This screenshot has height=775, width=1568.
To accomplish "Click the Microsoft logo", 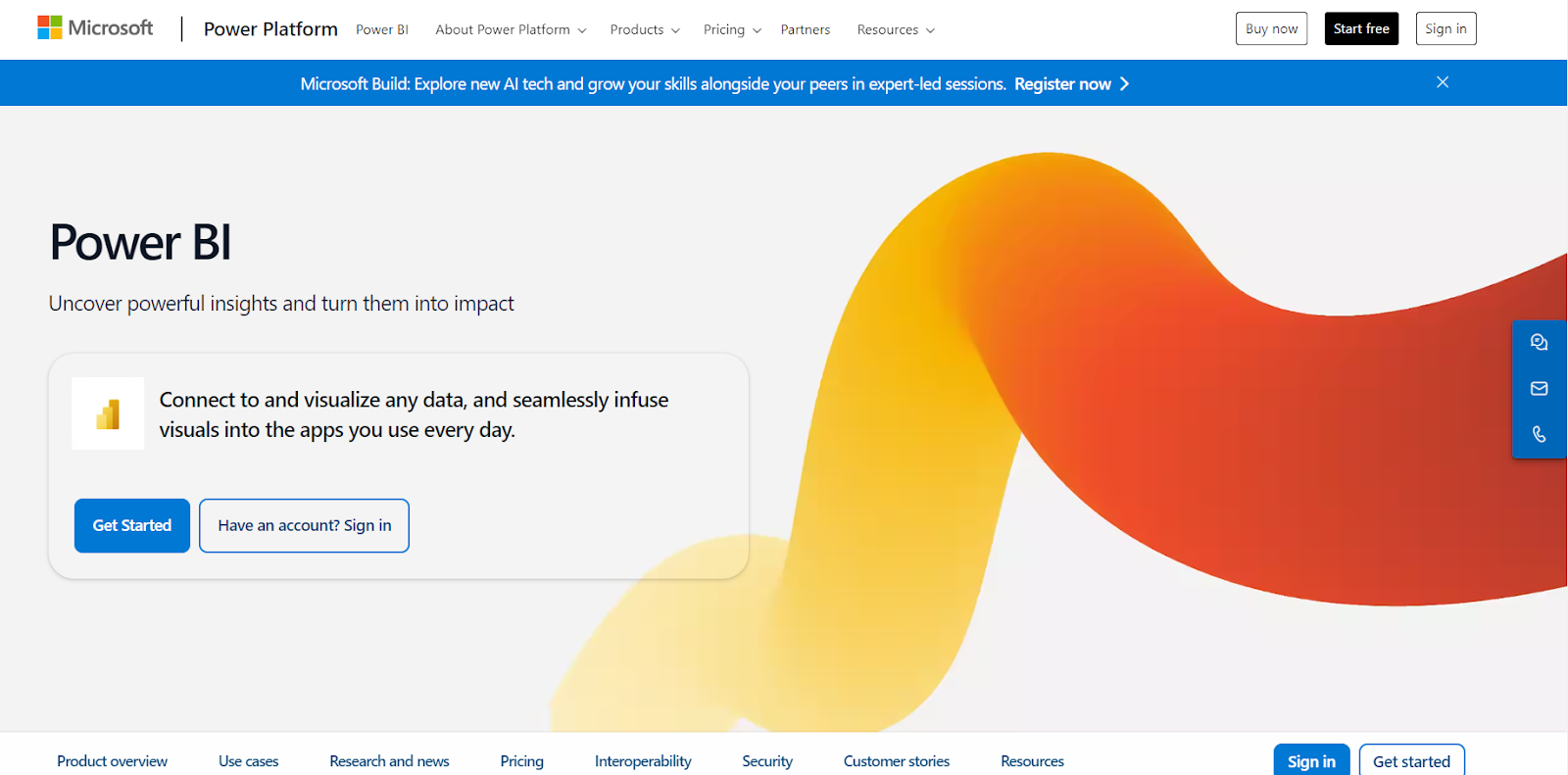I will coord(95,27).
